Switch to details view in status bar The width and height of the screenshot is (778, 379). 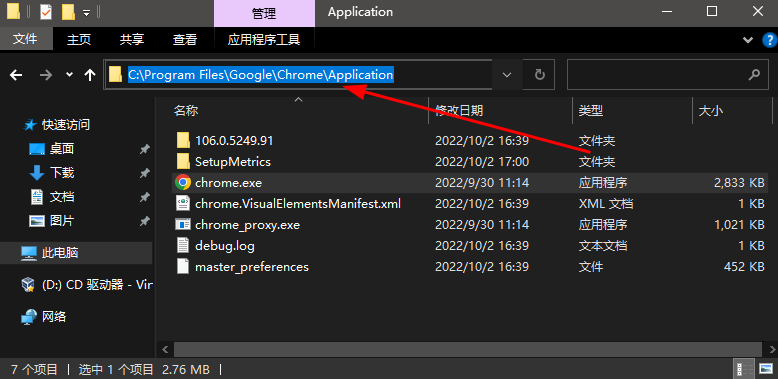743,370
